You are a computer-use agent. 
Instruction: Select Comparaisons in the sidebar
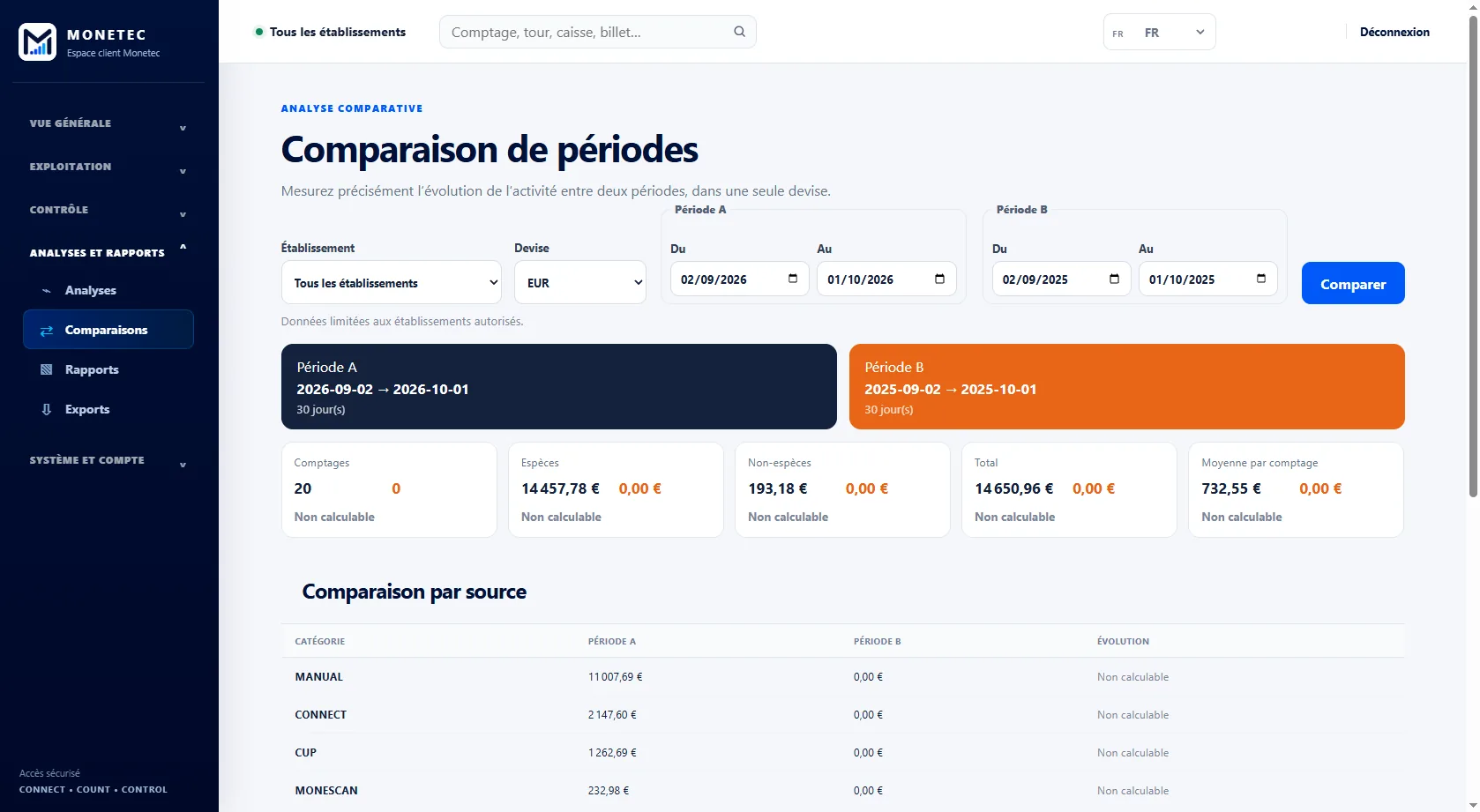108,330
